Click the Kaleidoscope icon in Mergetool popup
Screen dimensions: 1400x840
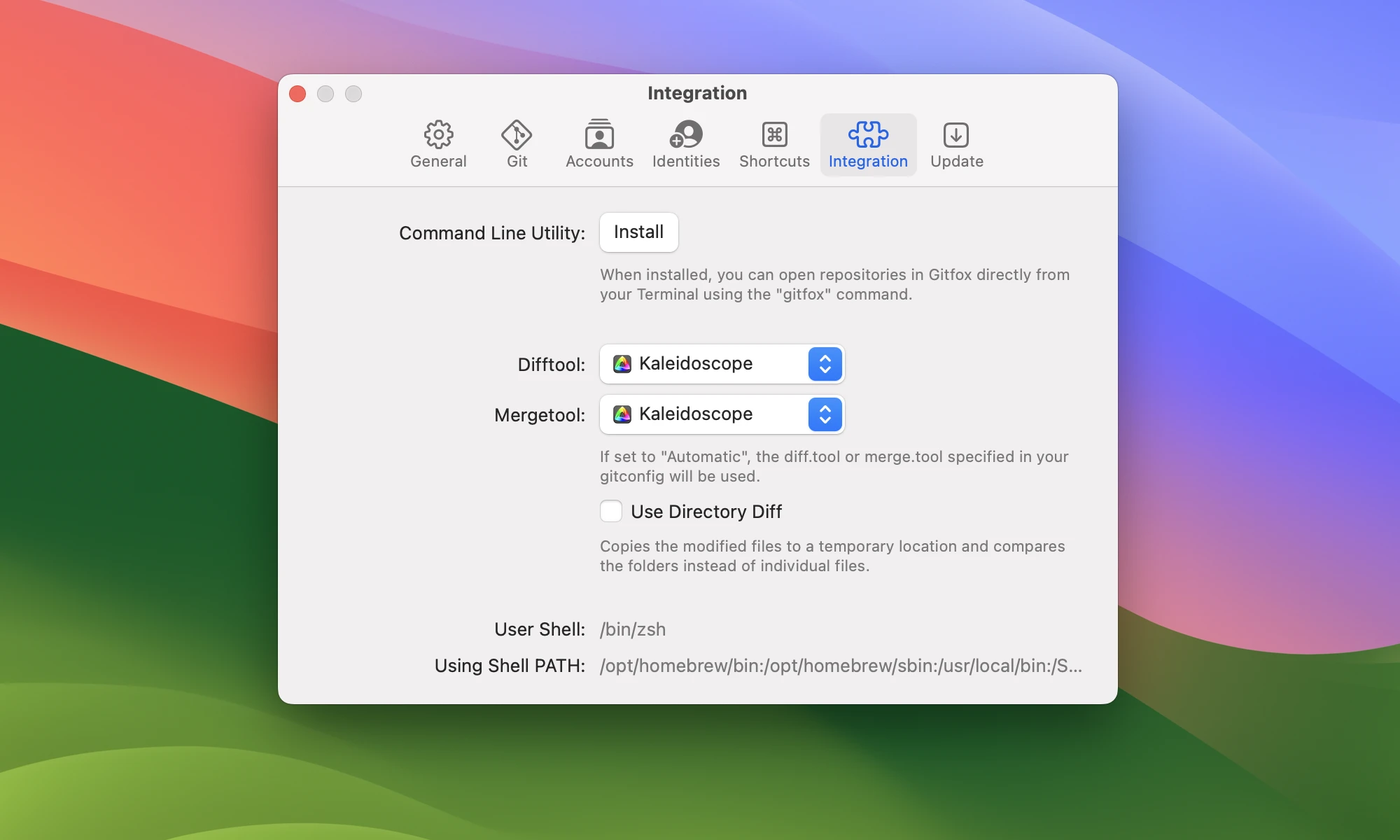click(x=622, y=414)
